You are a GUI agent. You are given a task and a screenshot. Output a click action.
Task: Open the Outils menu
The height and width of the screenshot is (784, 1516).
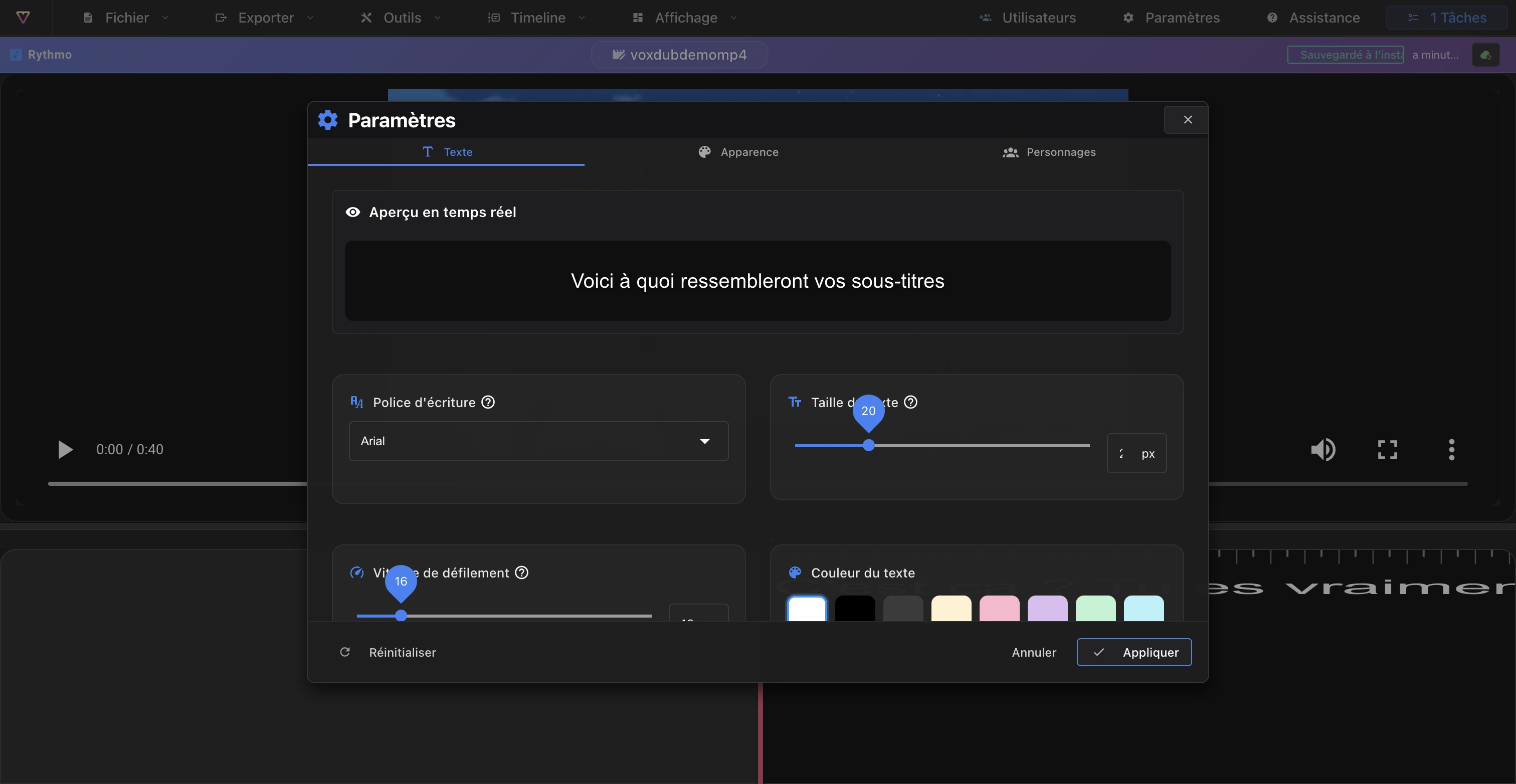tap(402, 18)
